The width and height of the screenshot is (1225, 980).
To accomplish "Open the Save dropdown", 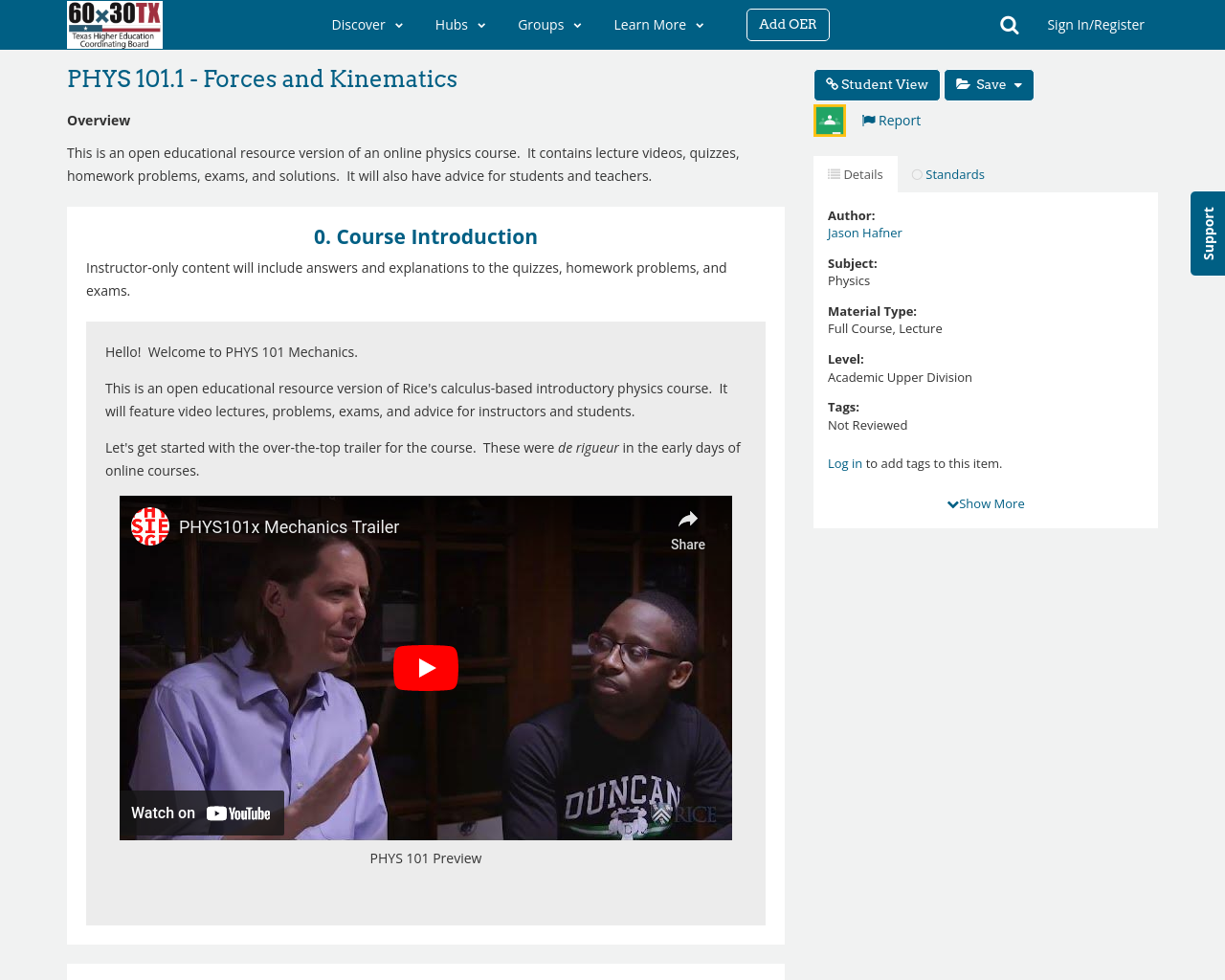I will (x=989, y=85).
